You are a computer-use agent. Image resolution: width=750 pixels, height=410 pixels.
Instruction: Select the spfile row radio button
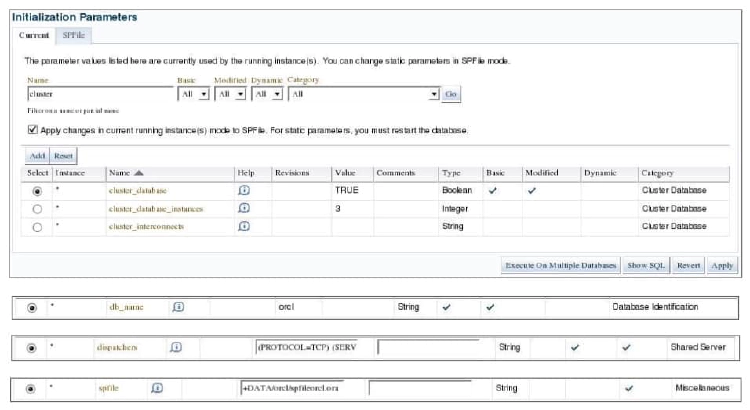tap(30, 388)
